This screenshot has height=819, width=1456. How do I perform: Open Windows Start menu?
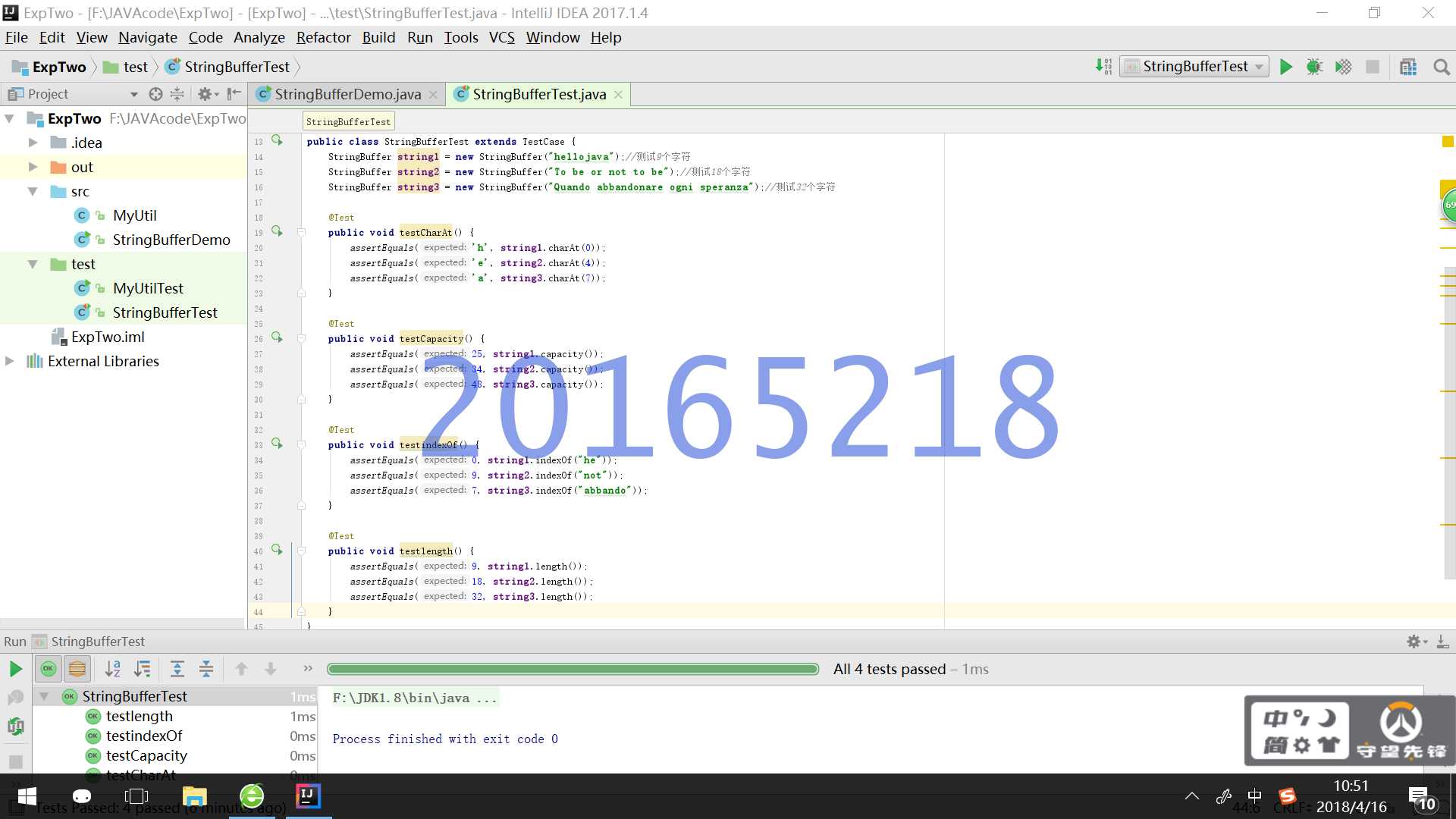(x=27, y=796)
